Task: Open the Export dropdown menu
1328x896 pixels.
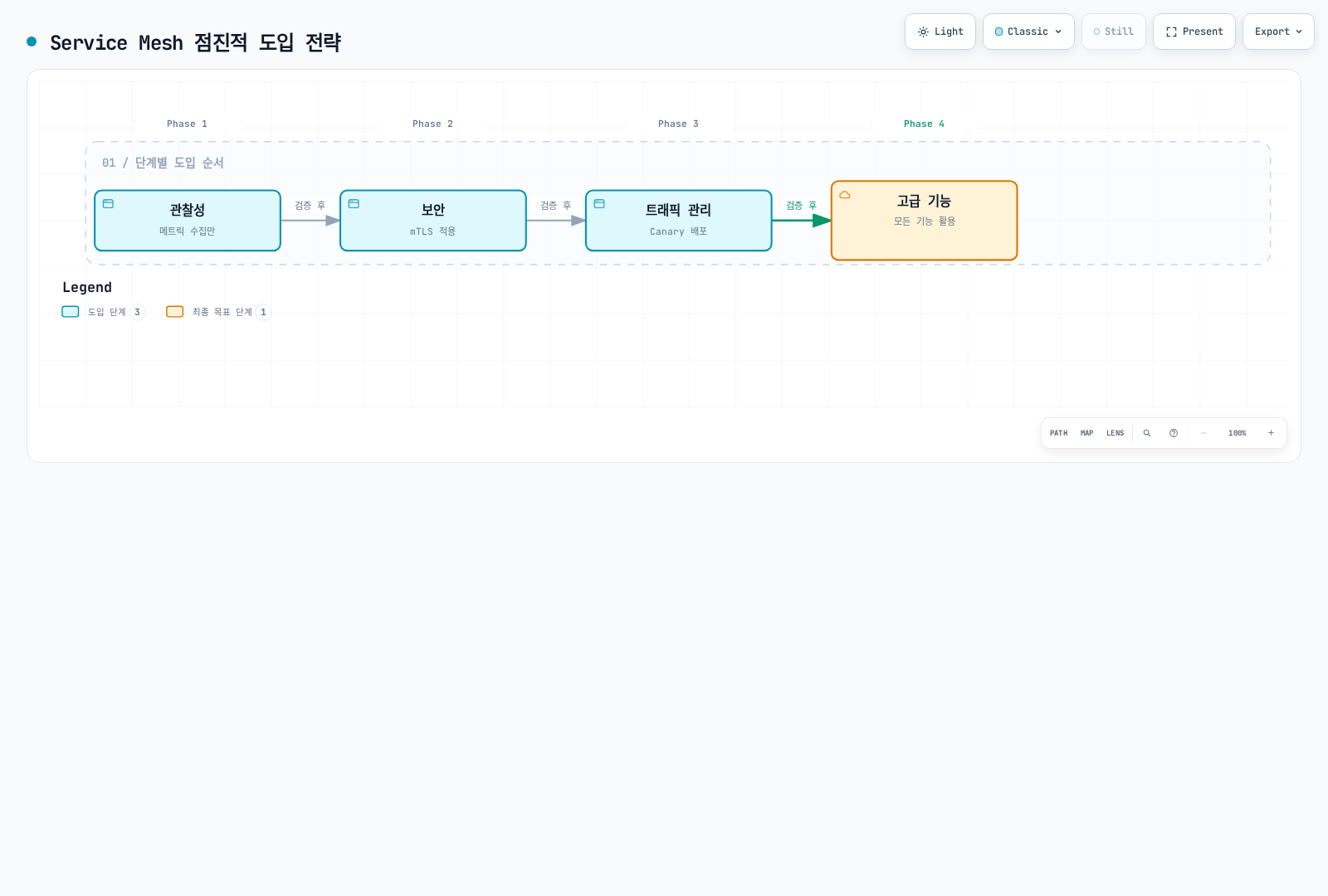Action: (x=1278, y=32)
